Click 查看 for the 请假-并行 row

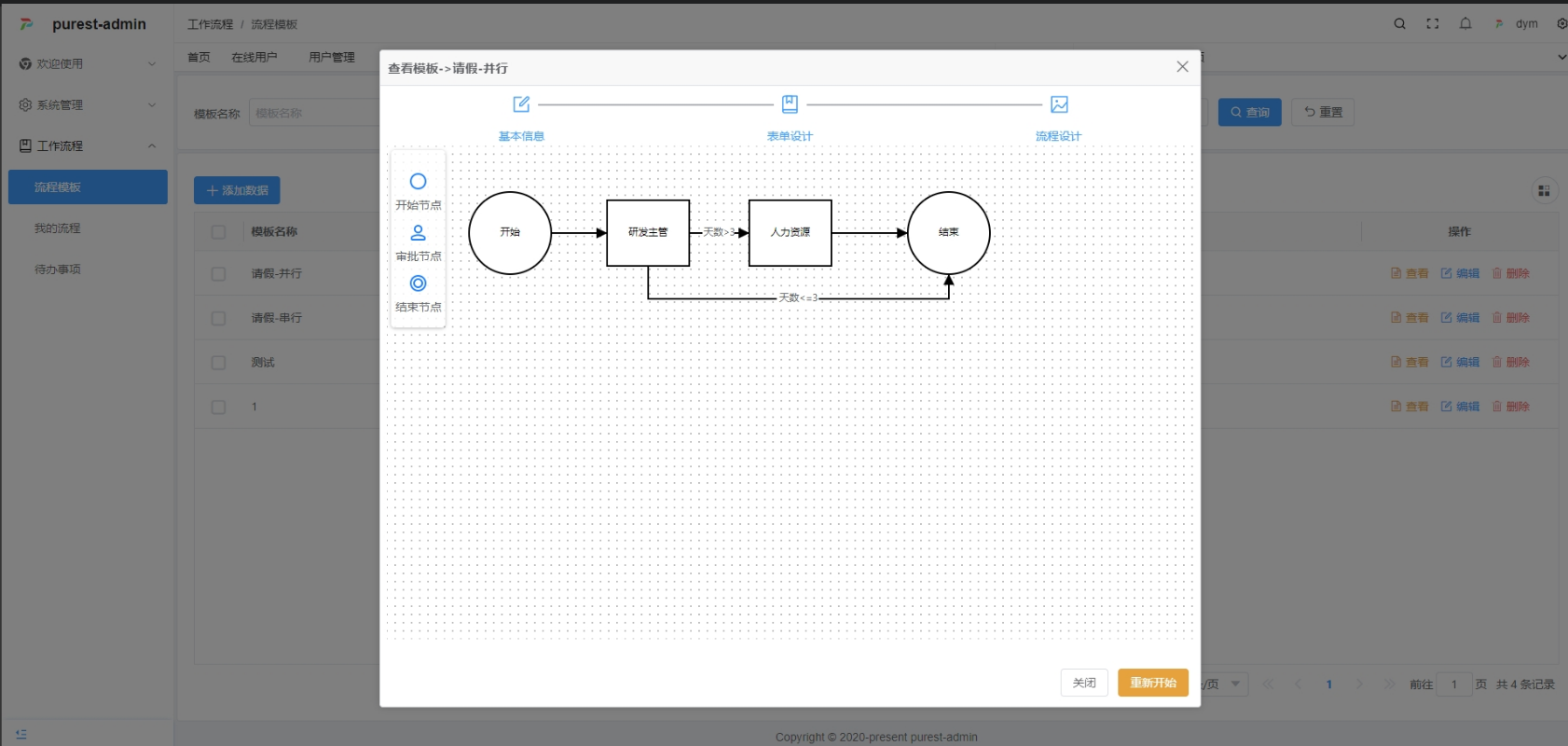[x=1410, y=273]
